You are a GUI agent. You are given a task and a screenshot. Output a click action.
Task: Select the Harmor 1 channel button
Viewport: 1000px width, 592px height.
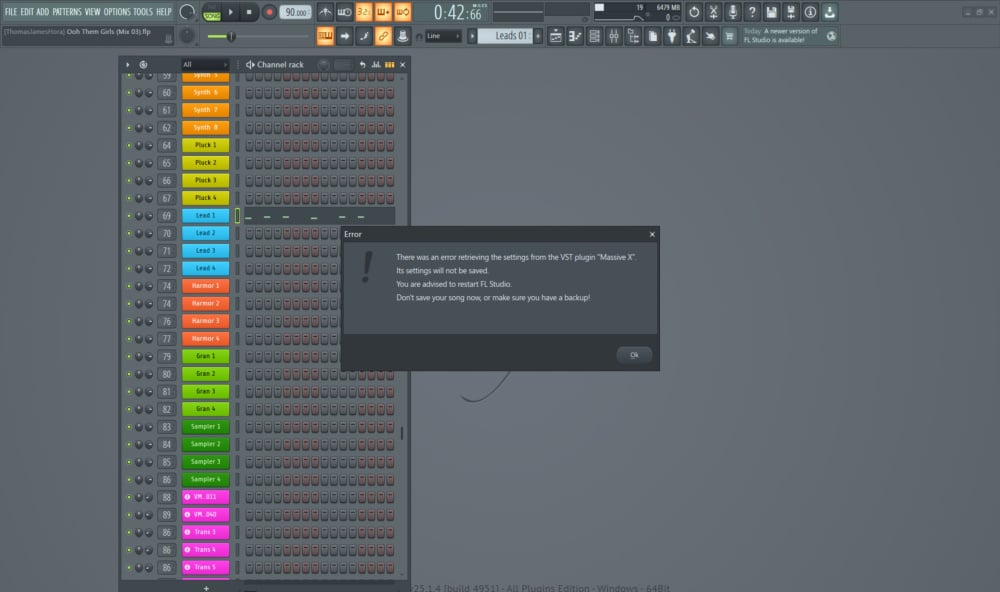click(x=205, y=286)
